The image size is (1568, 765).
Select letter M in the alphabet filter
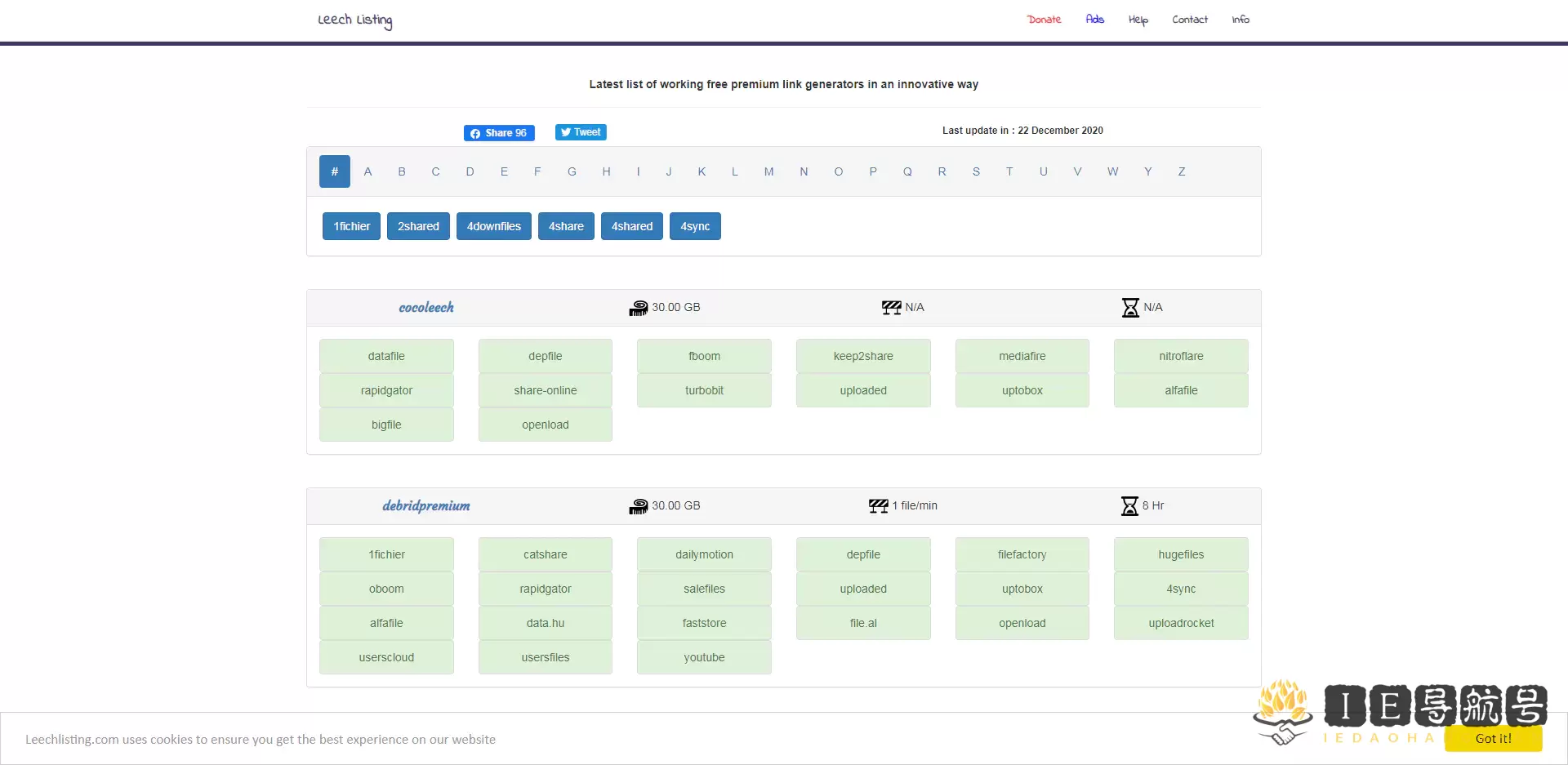[x=768, y=171]
